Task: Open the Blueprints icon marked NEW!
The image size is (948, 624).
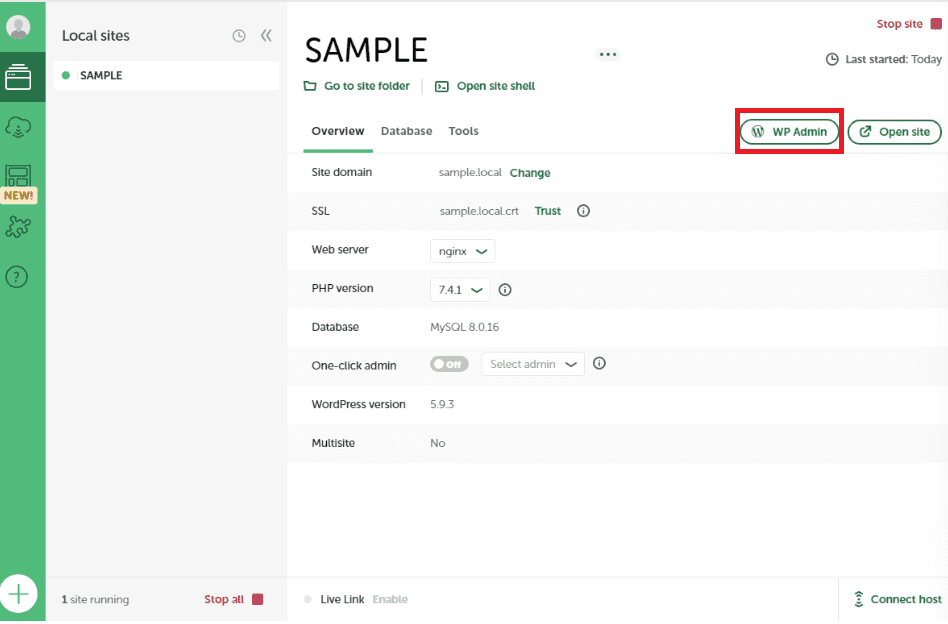Action: pyautogui.click(x=18, y=183)
